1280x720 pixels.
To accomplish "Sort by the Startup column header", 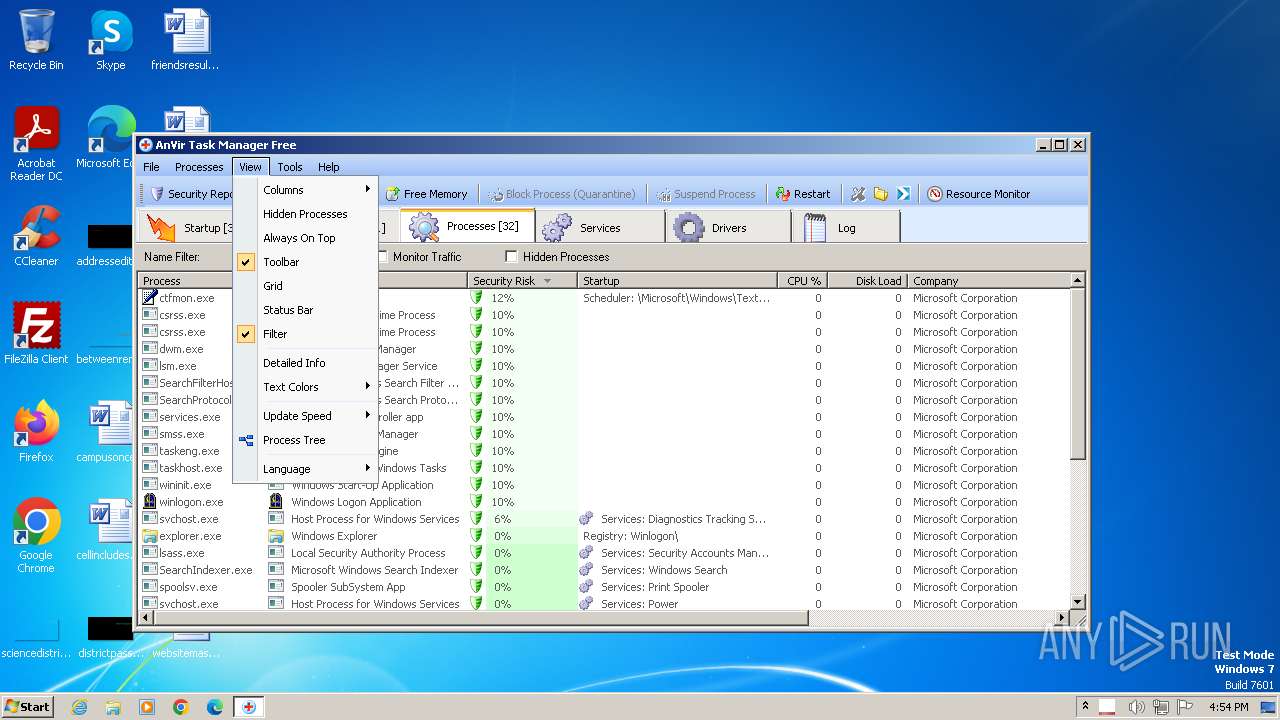I will 678,281.
